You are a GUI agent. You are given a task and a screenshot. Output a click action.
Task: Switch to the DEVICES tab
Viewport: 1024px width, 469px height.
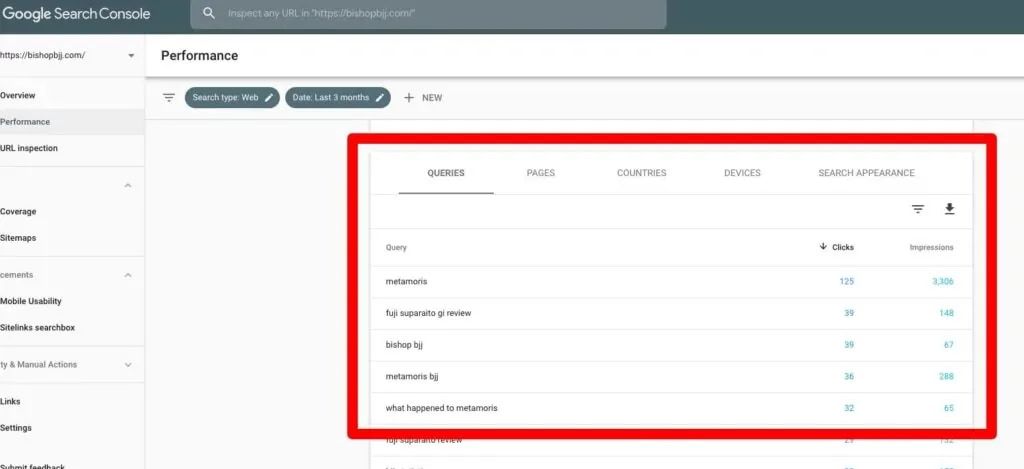click(742, 173)
